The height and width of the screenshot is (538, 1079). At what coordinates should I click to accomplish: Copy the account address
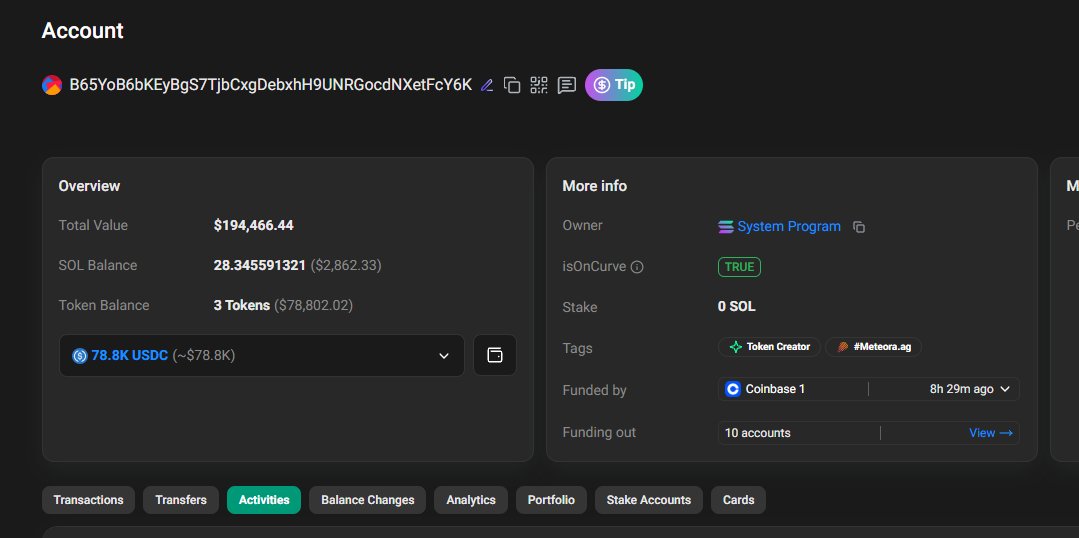(x=512, y=85)
